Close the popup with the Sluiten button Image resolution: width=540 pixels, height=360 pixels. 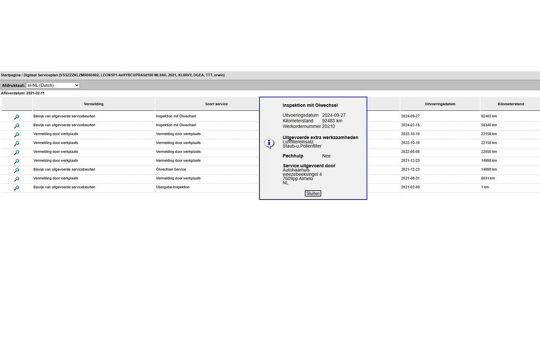[313, 193]
